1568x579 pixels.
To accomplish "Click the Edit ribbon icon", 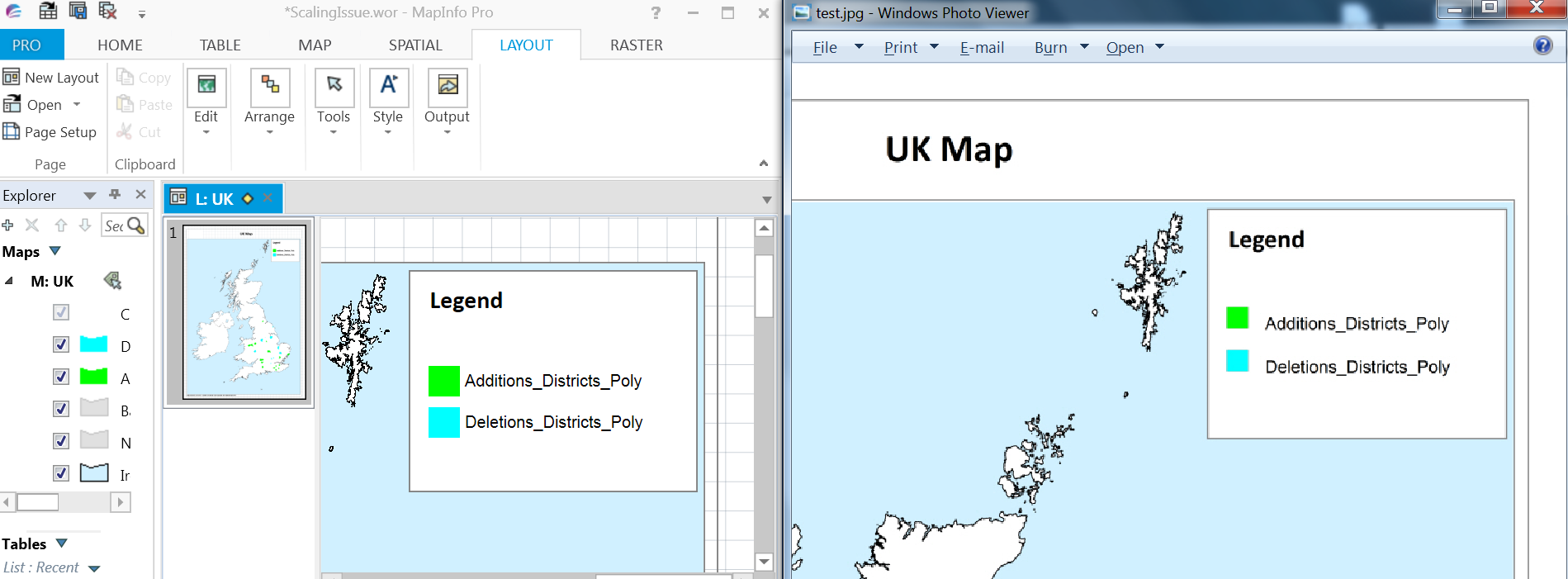I will pyautogui.click(x=206, y=87).
